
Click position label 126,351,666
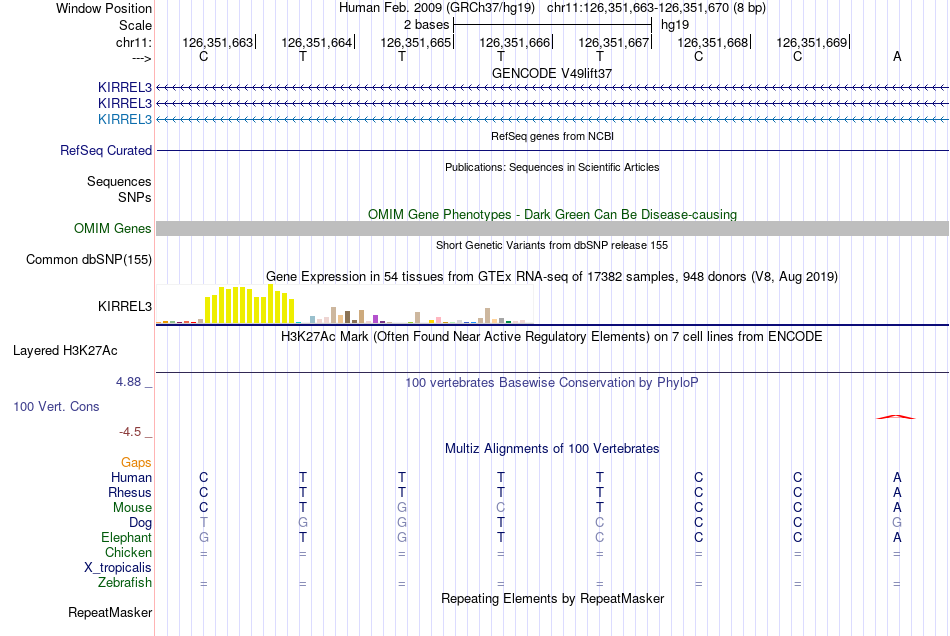(x=514, y=42)
